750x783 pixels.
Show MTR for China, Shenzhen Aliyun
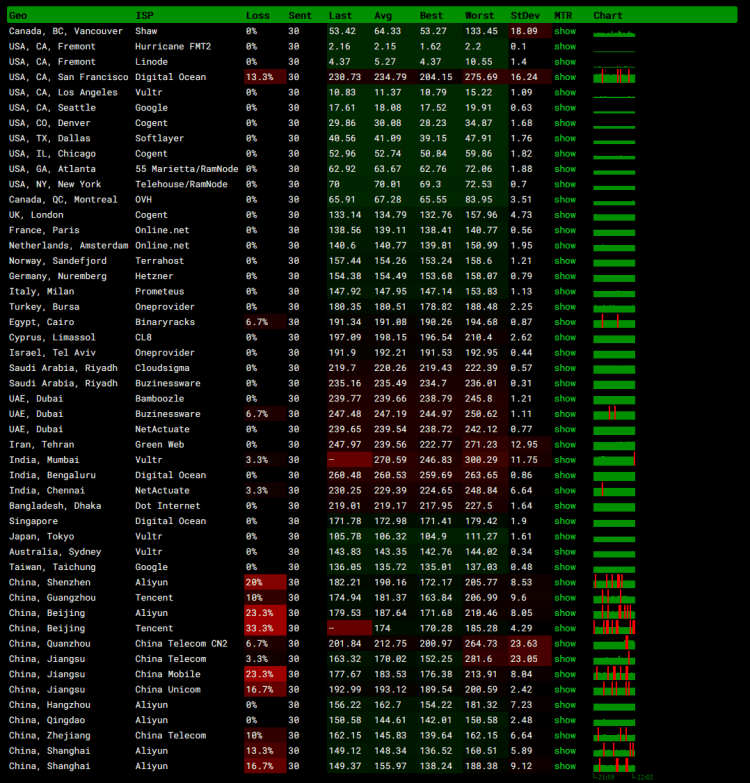(565, 582)
